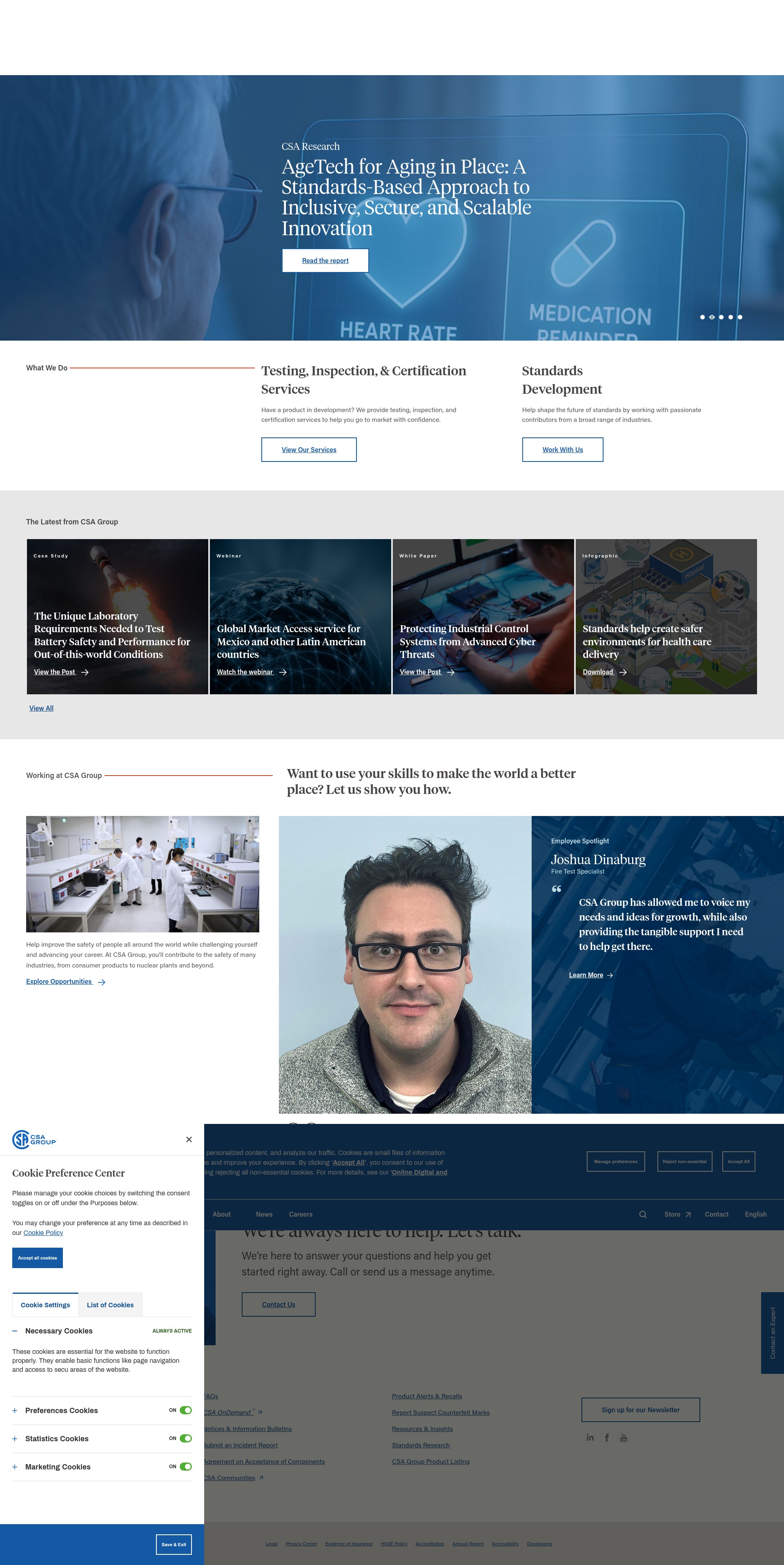Collapse the Necessary Cookies section
This screenshot has height=1565, width=784.
tap(15, 1331)
